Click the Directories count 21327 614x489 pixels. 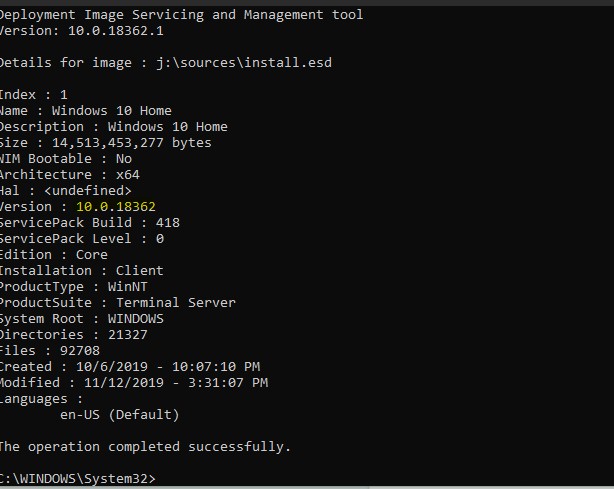pyautogui.click(x=128, y=334)
